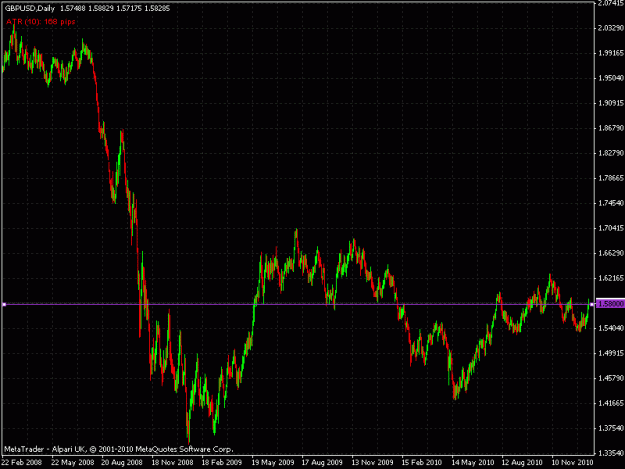The width and height of the screenshot is (625, 469).
Task: Click the 22 May 2008 date label
Action: [x=73, y=463]
